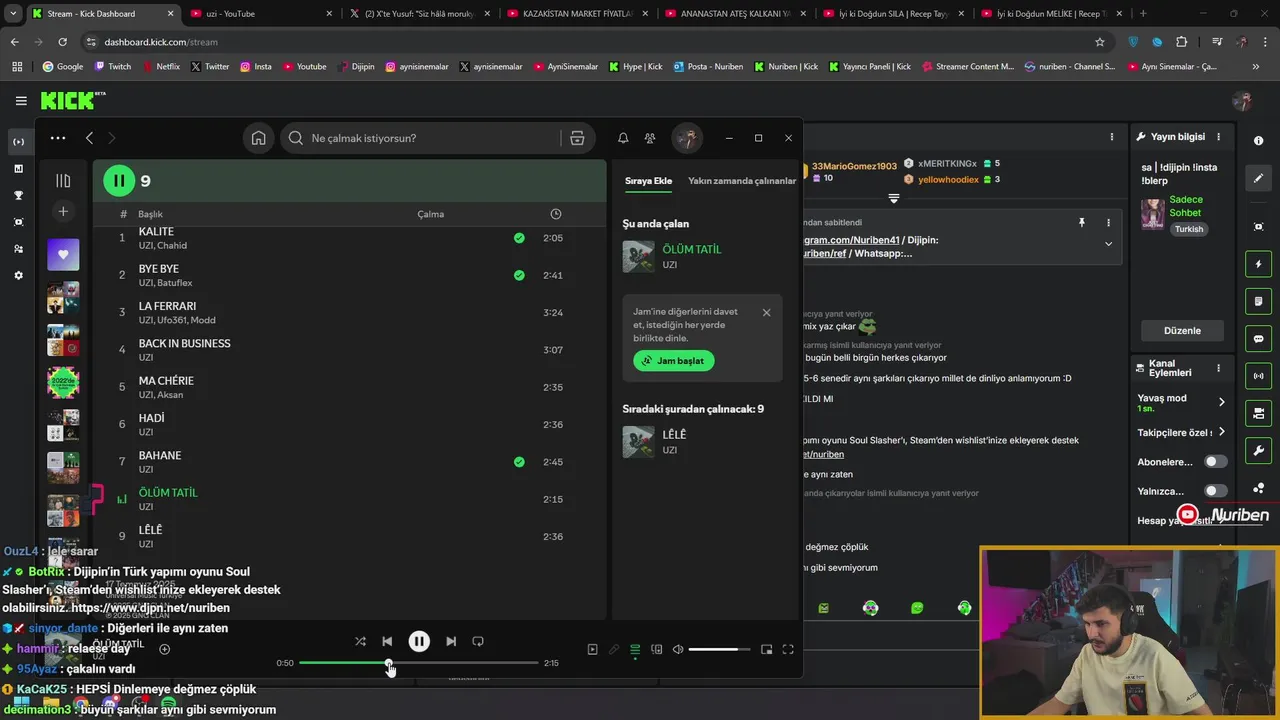Click the create playlist plus icon

point(63,211)
